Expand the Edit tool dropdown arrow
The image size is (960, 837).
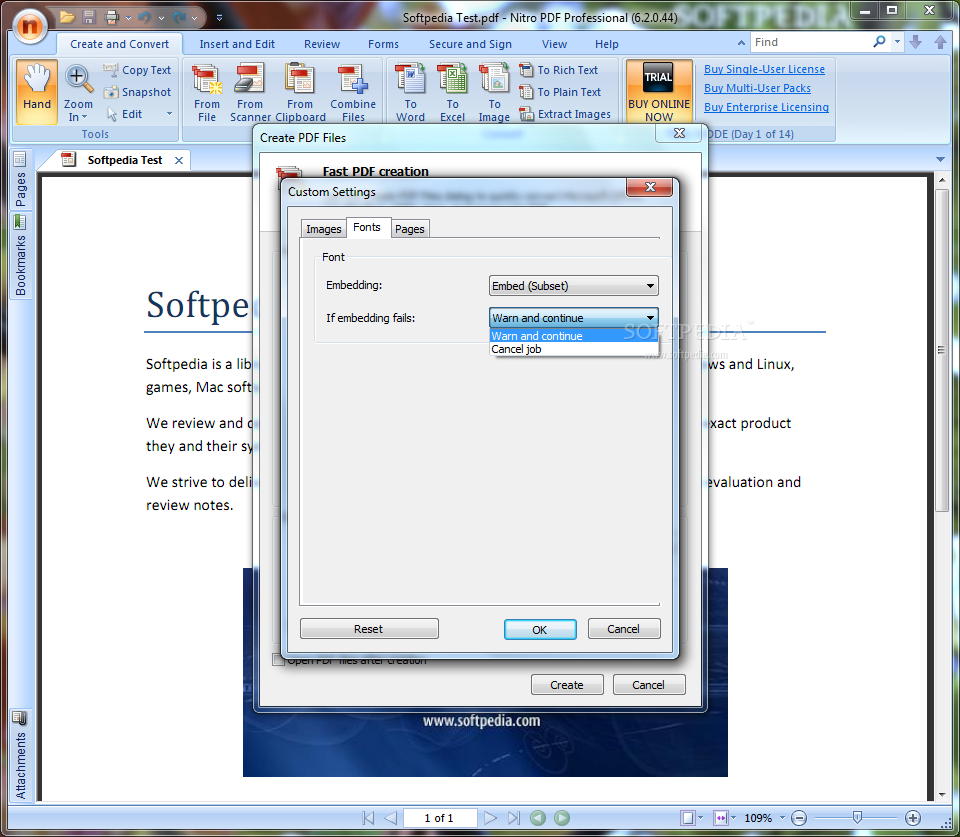pyautogui.click(x=170, y=114)
